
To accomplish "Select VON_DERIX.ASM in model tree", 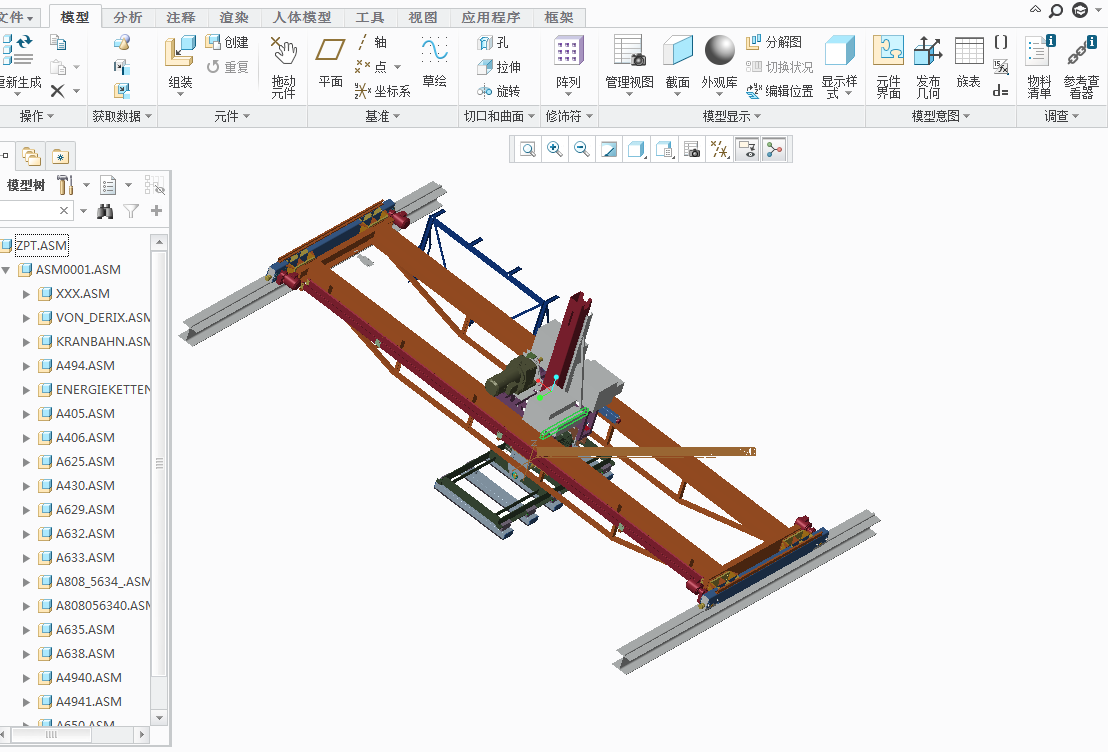I will [x=103, y=318].
